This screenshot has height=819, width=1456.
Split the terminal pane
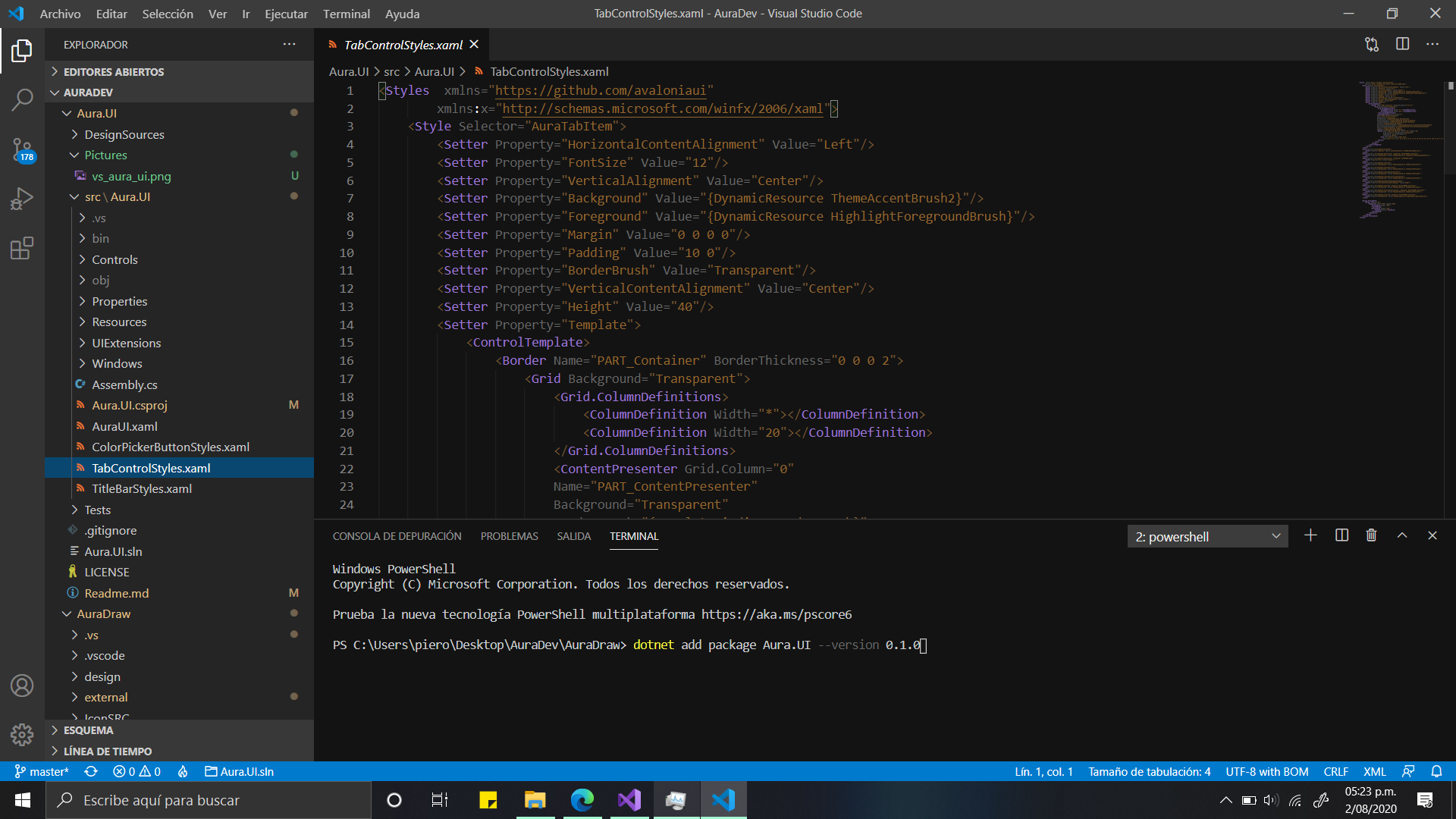tap(1341, 535)
